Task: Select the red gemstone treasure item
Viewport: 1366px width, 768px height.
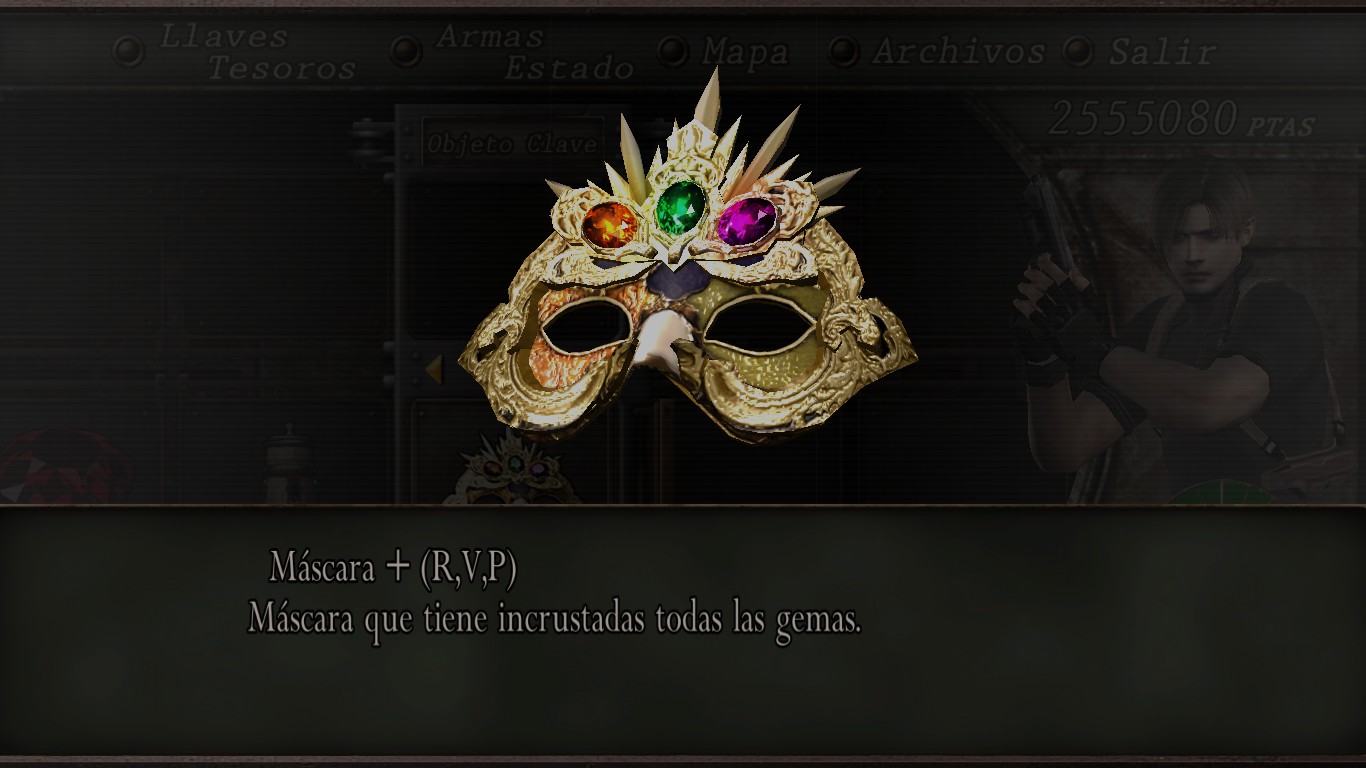Action: tap(62, 466)
